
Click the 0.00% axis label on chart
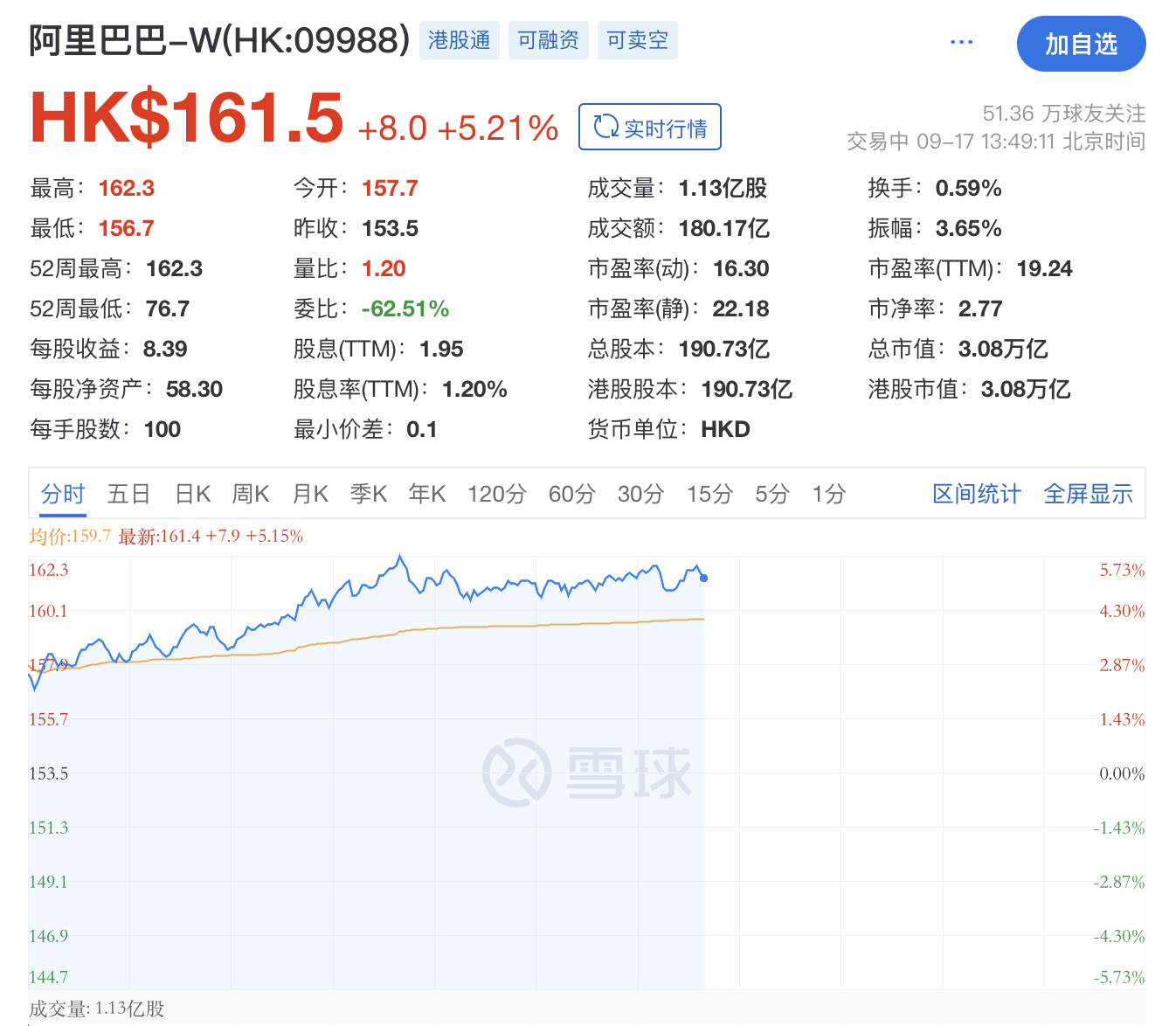tap(1122, 773)
